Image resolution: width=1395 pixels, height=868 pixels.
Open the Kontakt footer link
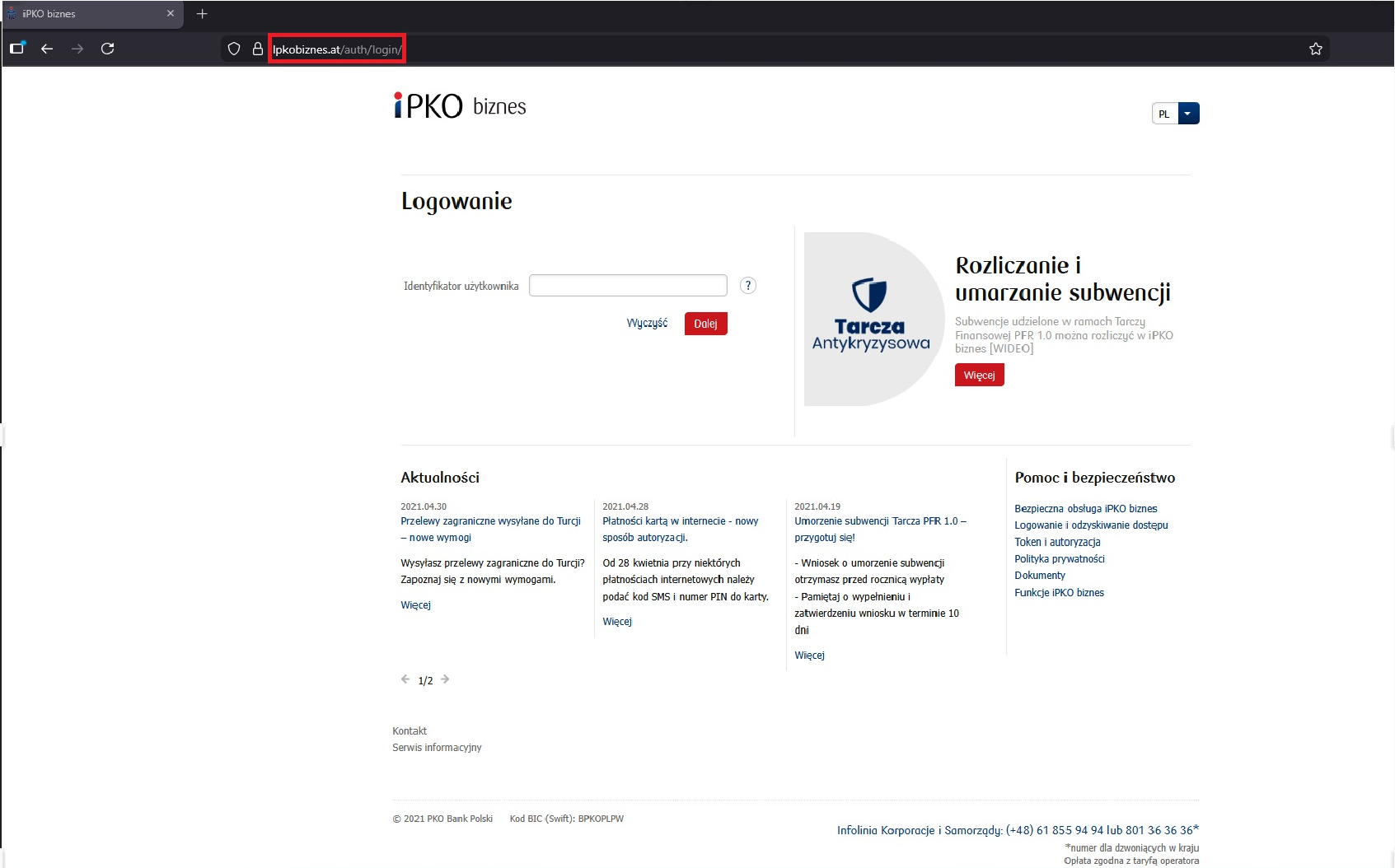coord(410,731)
